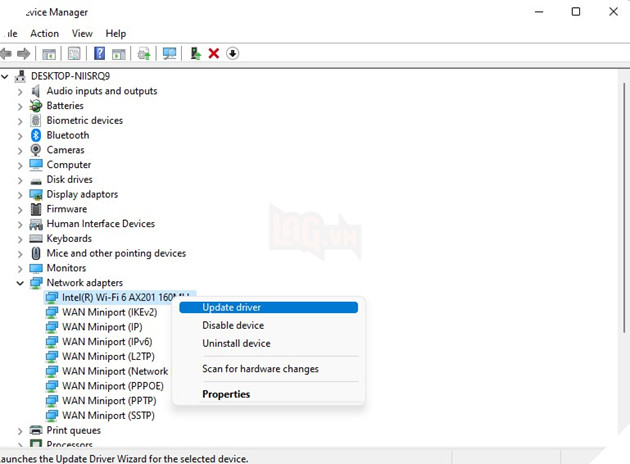Click the Display adaptors category icon
Image resolution: width=630 pixels, height=464 pixels.
pos(36,194)
